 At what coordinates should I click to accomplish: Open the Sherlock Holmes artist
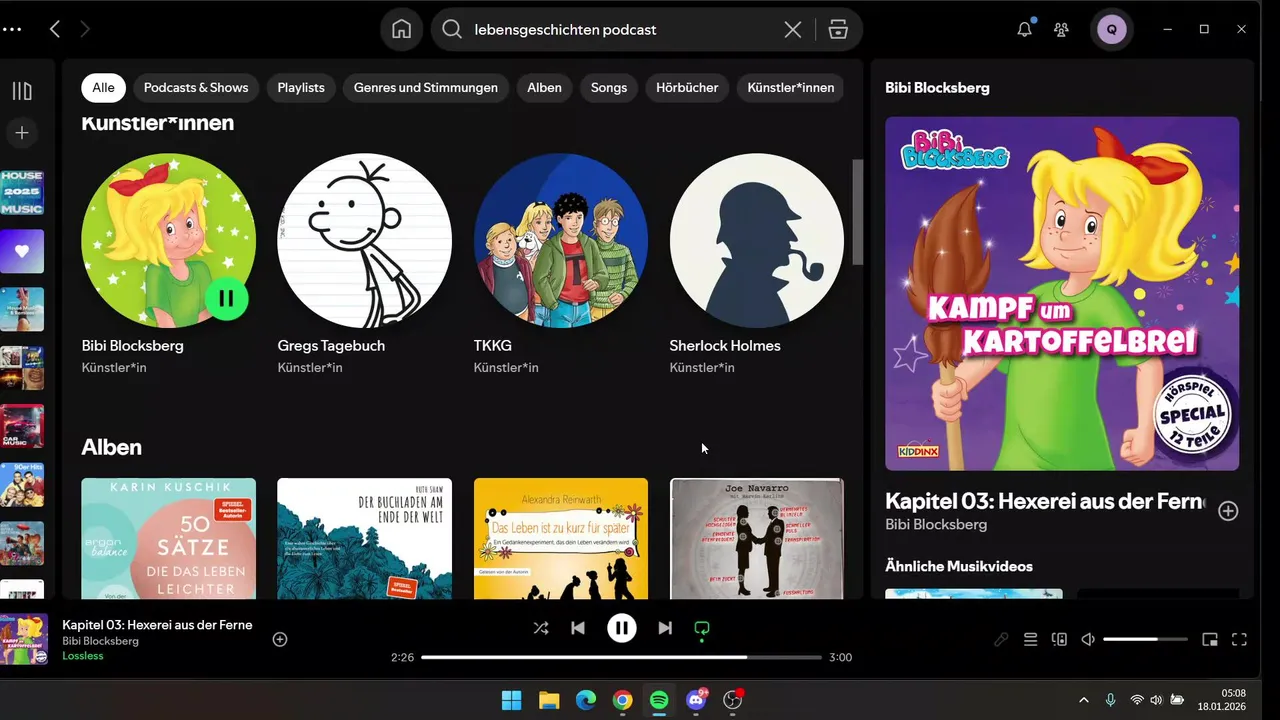[756, 240]
